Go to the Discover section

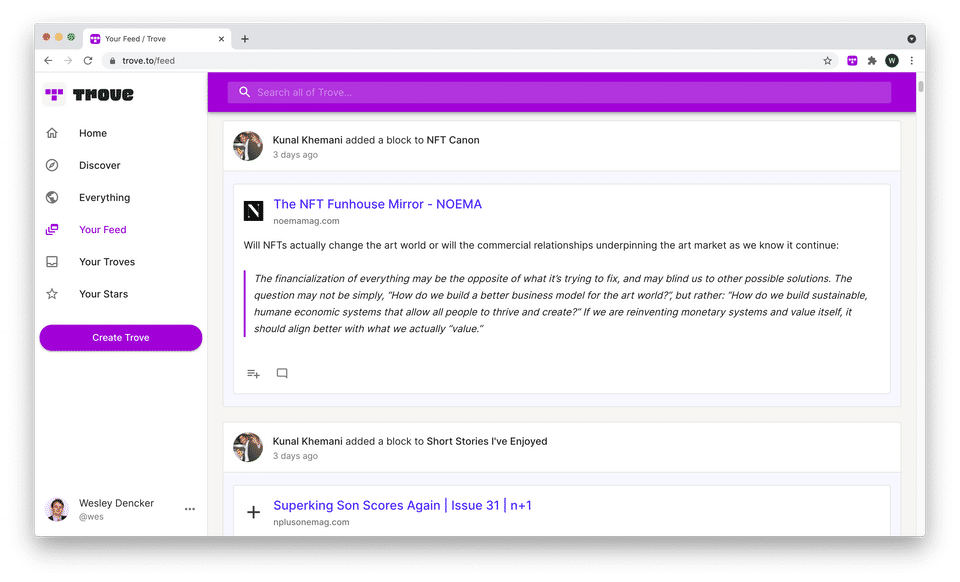click(99, 165)
